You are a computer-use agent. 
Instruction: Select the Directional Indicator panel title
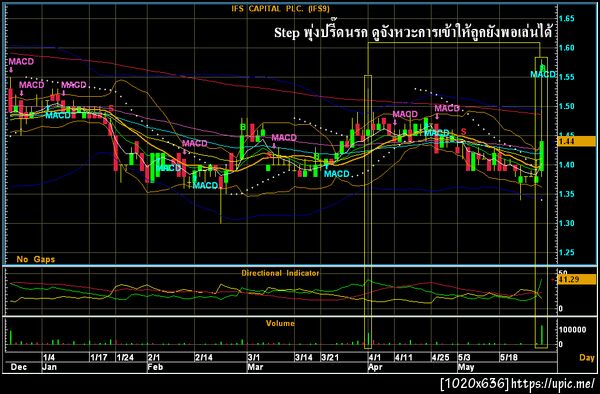tap(280, 273)
